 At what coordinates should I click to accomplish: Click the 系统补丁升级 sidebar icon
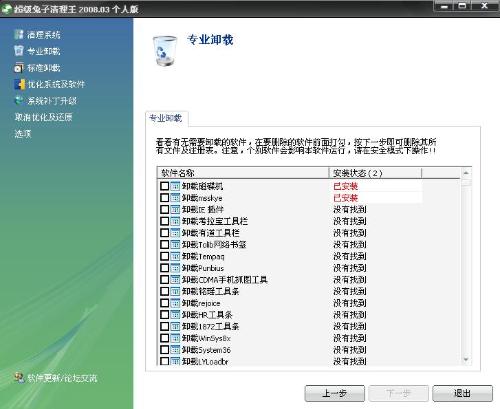tap(19, 100)
